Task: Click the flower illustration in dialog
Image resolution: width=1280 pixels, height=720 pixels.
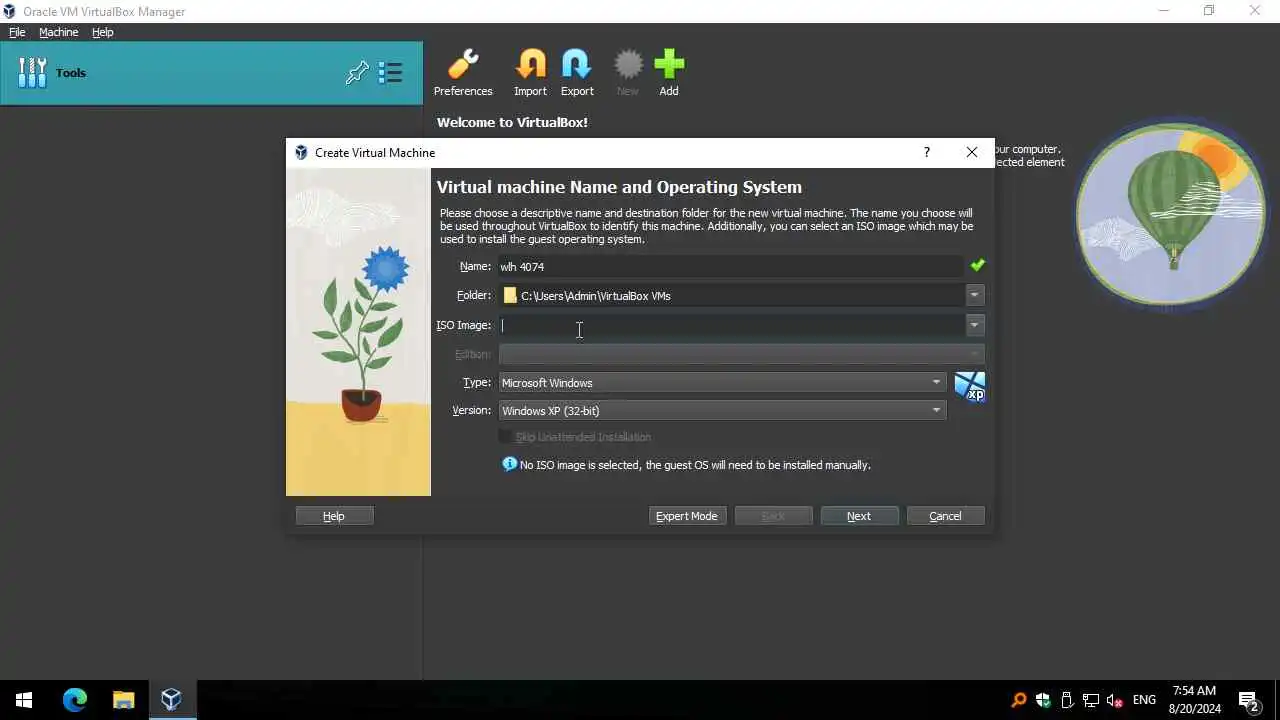Action: pyautogui.click(x=359, y=332)
